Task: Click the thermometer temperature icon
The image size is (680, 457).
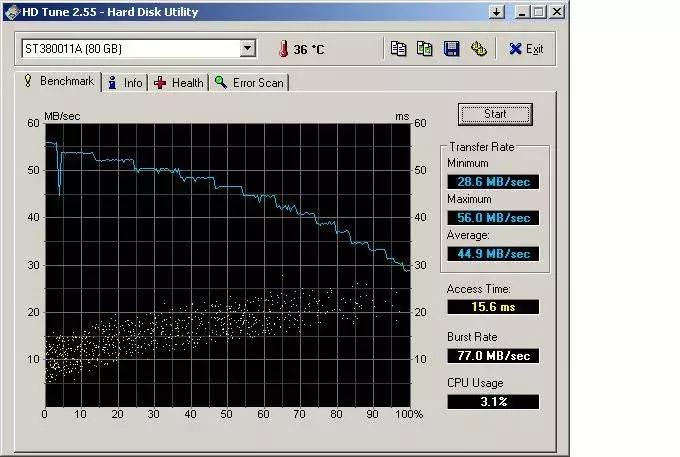Action: click(283, 49)
